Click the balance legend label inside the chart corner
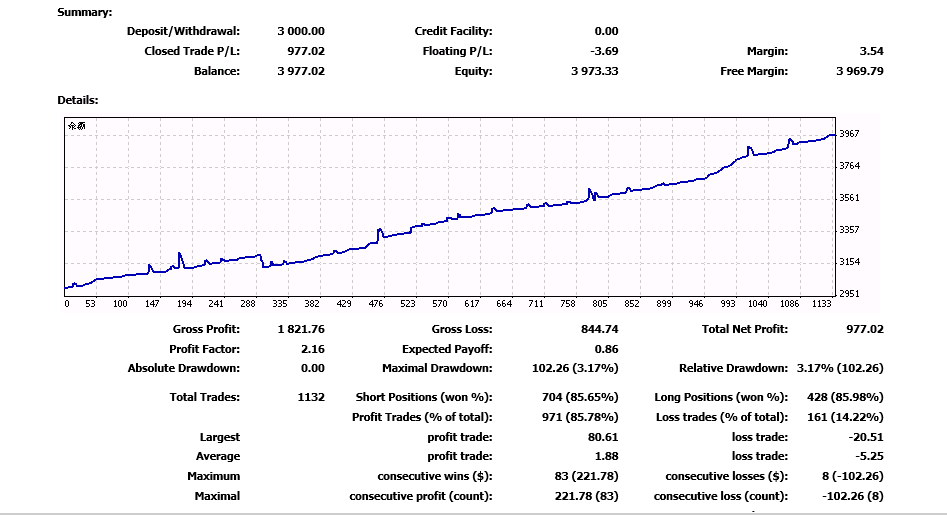The image size is (947, 515). [x=77, y=126]
